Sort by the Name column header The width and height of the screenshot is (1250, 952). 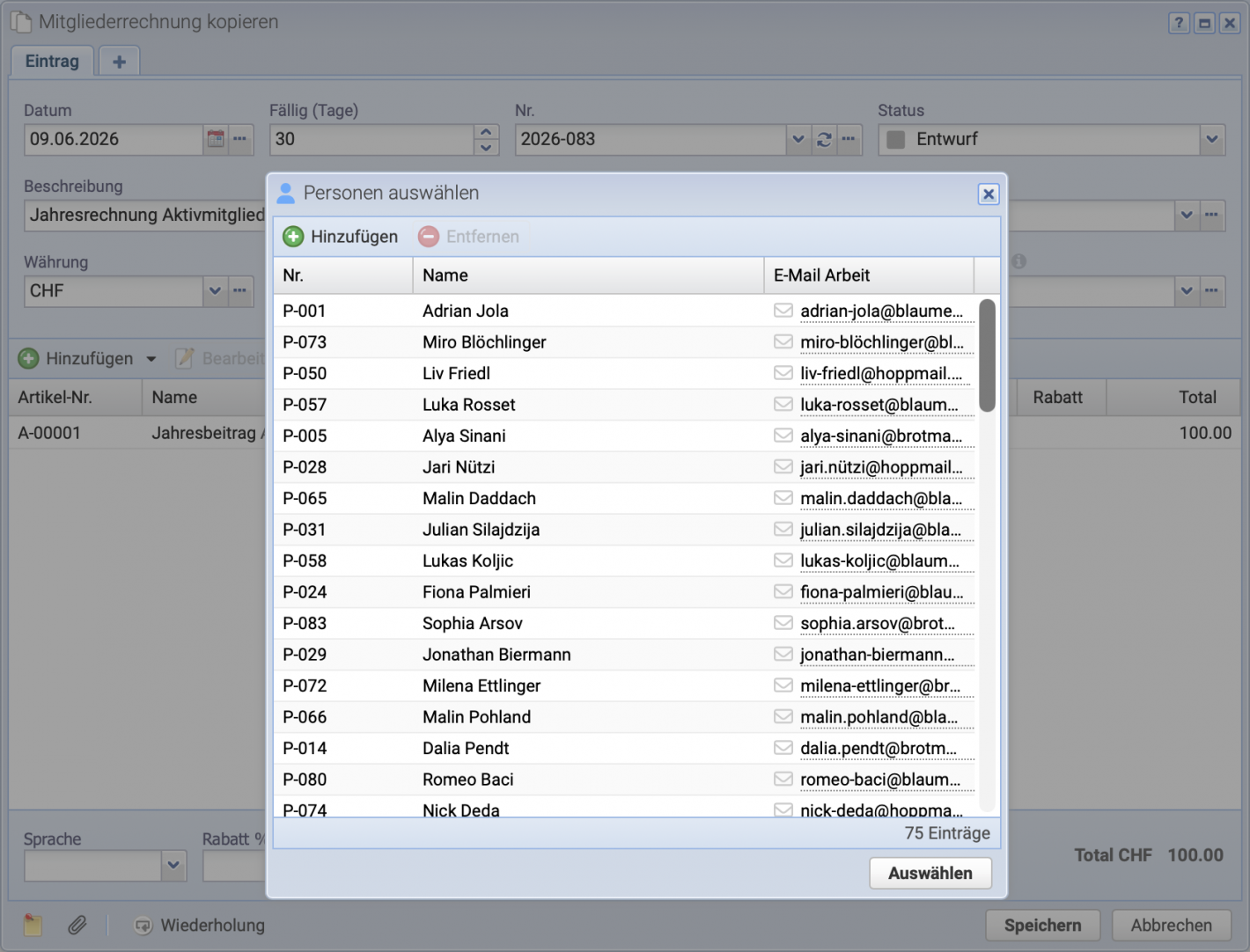point(588,275)
